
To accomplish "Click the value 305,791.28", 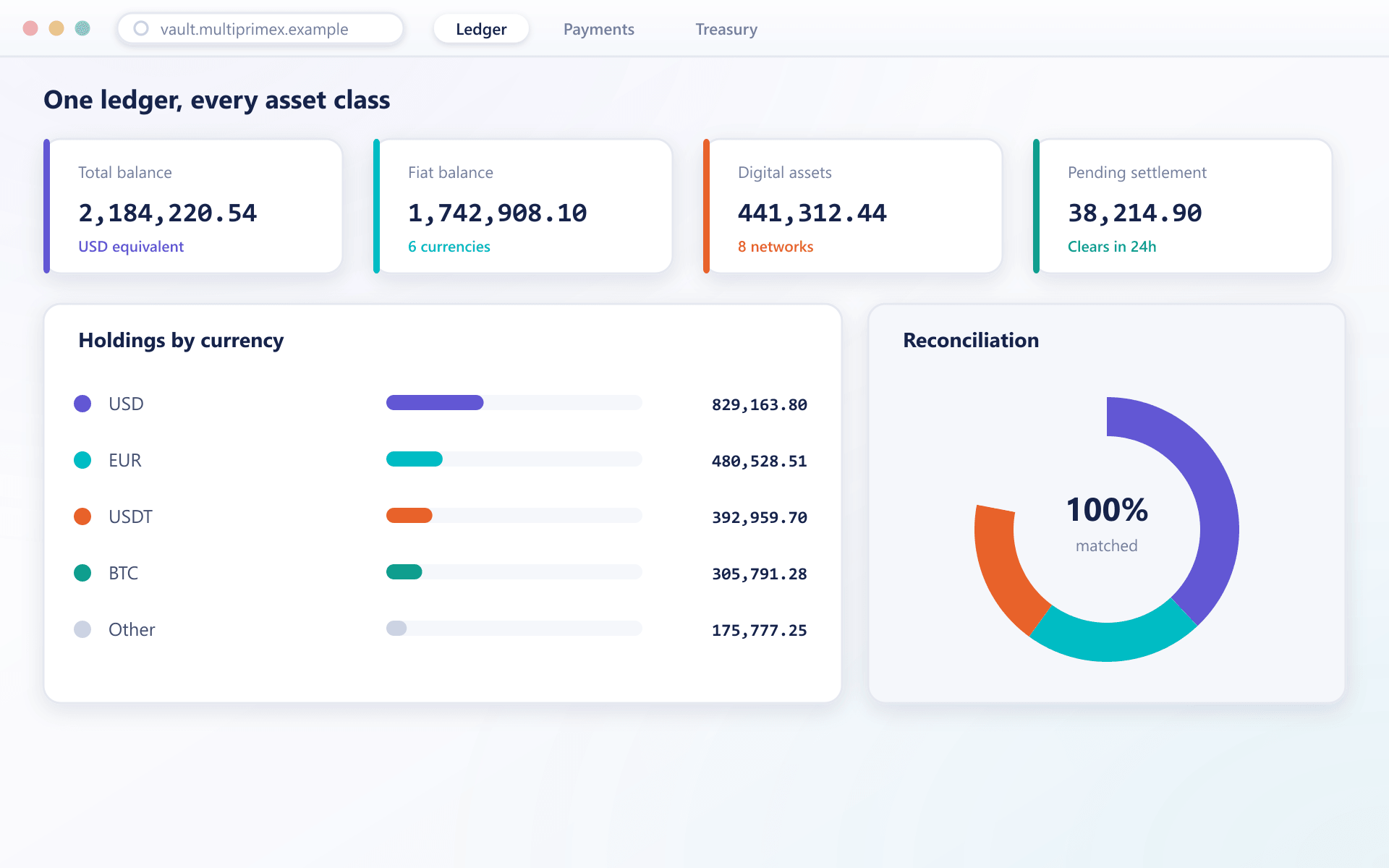I will tap(760, 574).
